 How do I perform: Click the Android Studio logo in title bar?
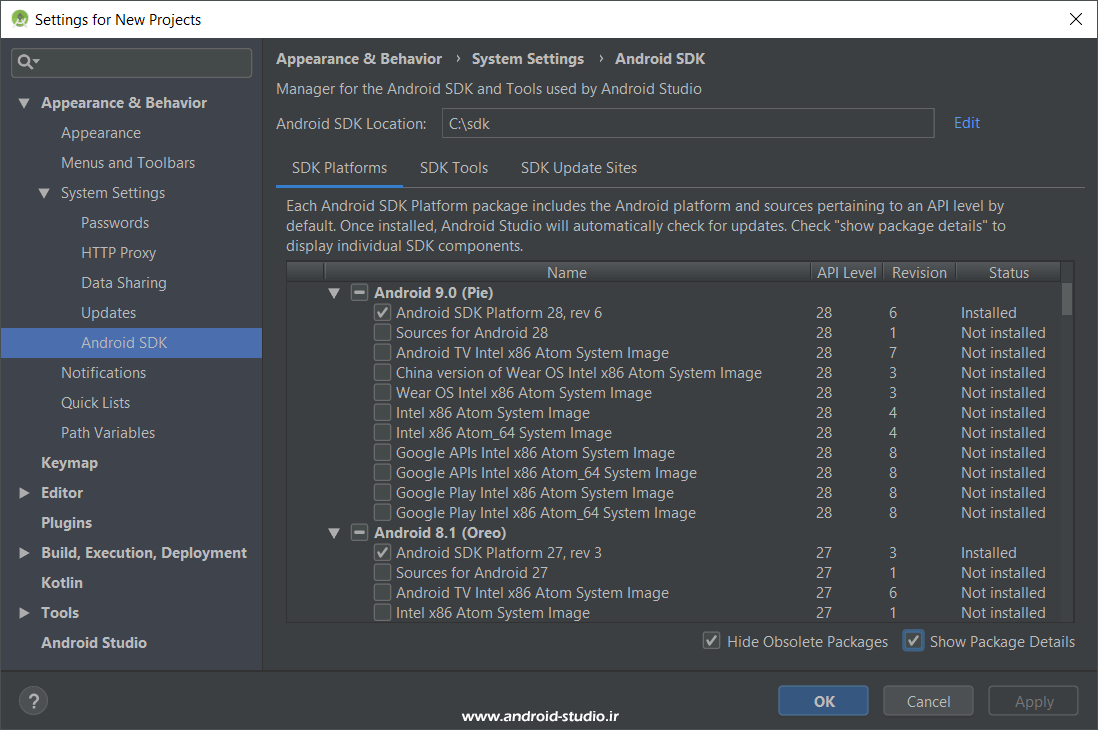(x=20, y=20)
